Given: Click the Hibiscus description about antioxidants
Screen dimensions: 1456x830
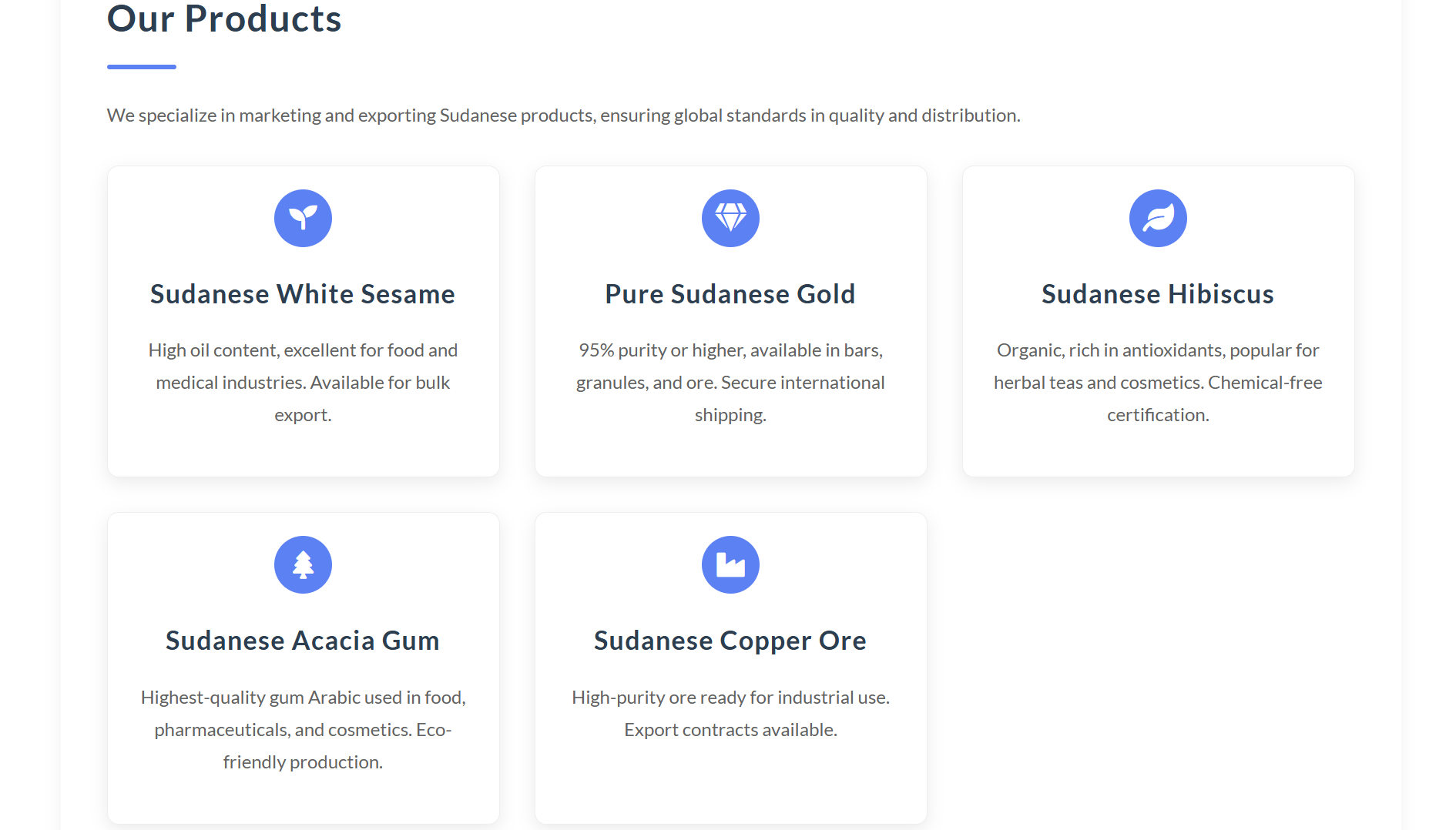Looking at the screenshot, I should pos(1158,383).
